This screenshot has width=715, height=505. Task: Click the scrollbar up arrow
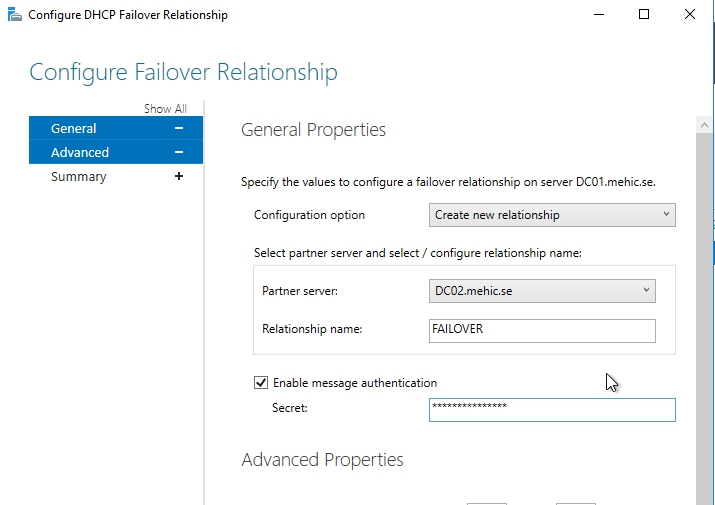click(x=705, y=123)
